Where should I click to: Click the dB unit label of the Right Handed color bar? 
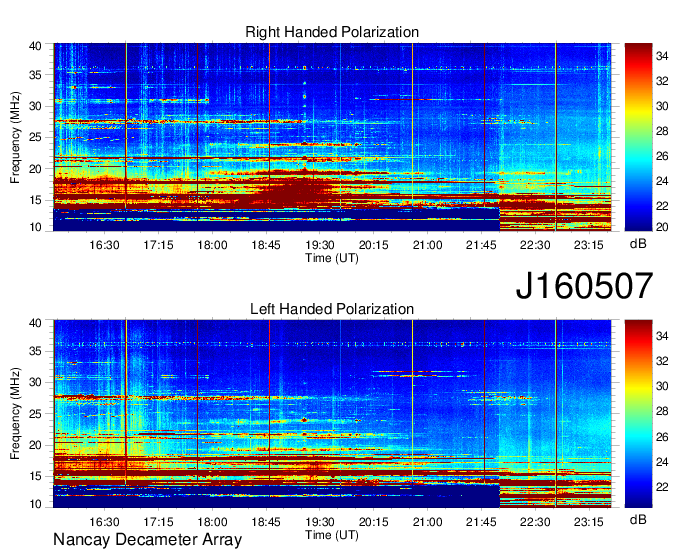click(x=638, y=244)
